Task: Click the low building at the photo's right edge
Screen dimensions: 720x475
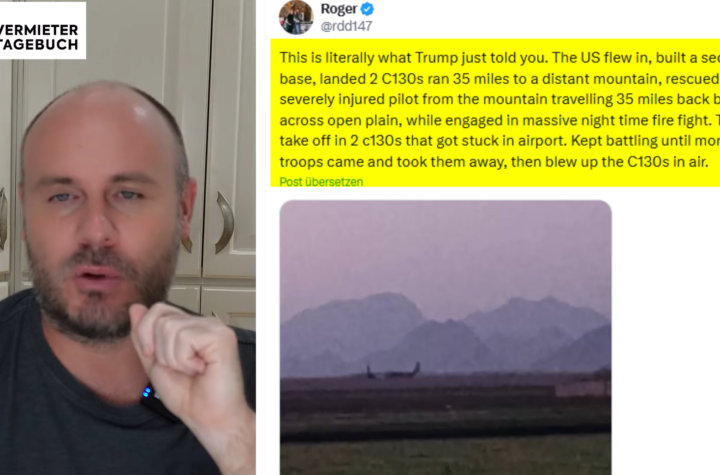Action: [x=583, y=387]
